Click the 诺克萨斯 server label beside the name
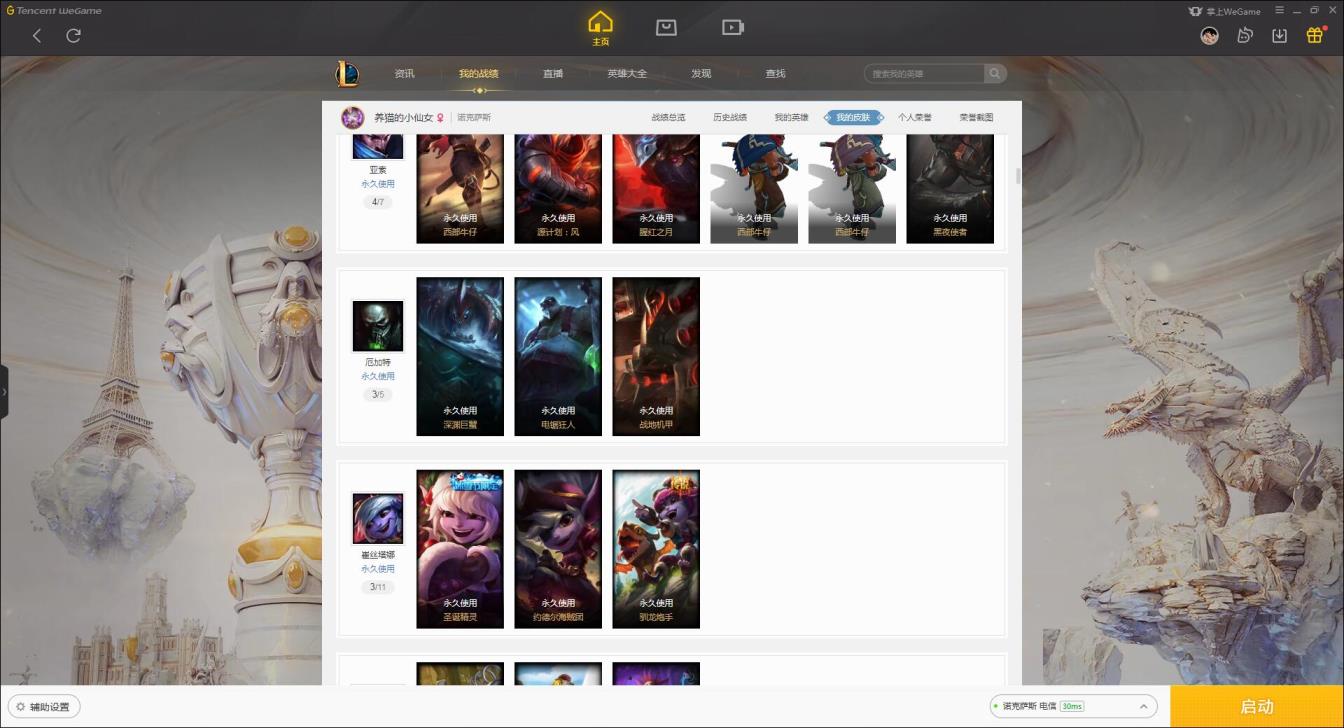 [x=474, y=118]
